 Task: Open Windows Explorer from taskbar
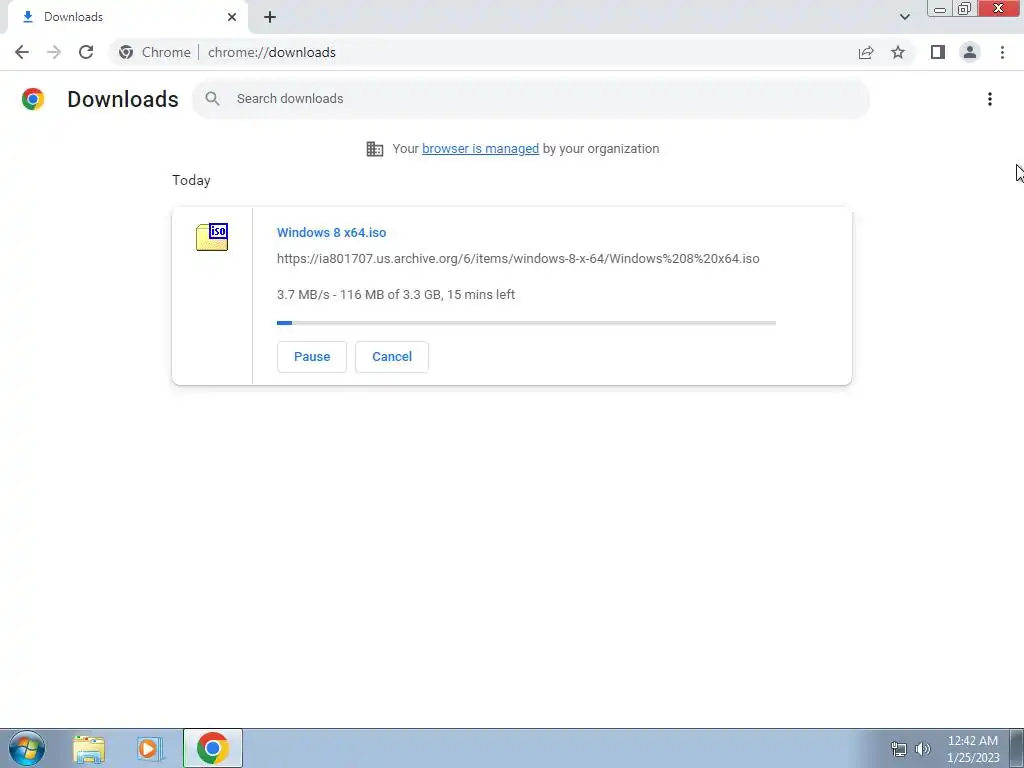tap(89, 748)
